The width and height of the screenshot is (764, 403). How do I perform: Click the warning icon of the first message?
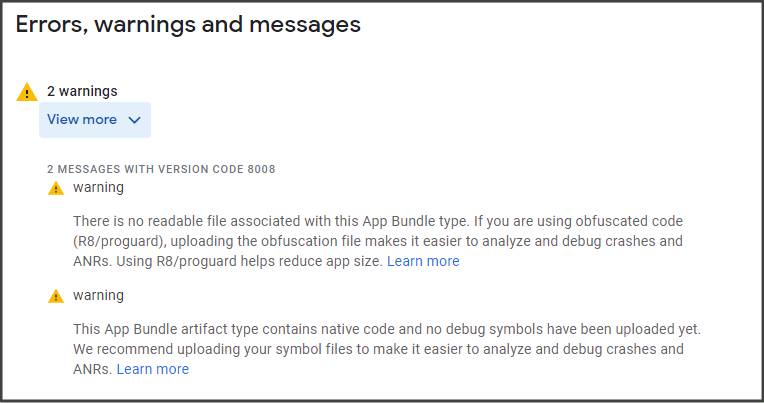pos(56,188)
